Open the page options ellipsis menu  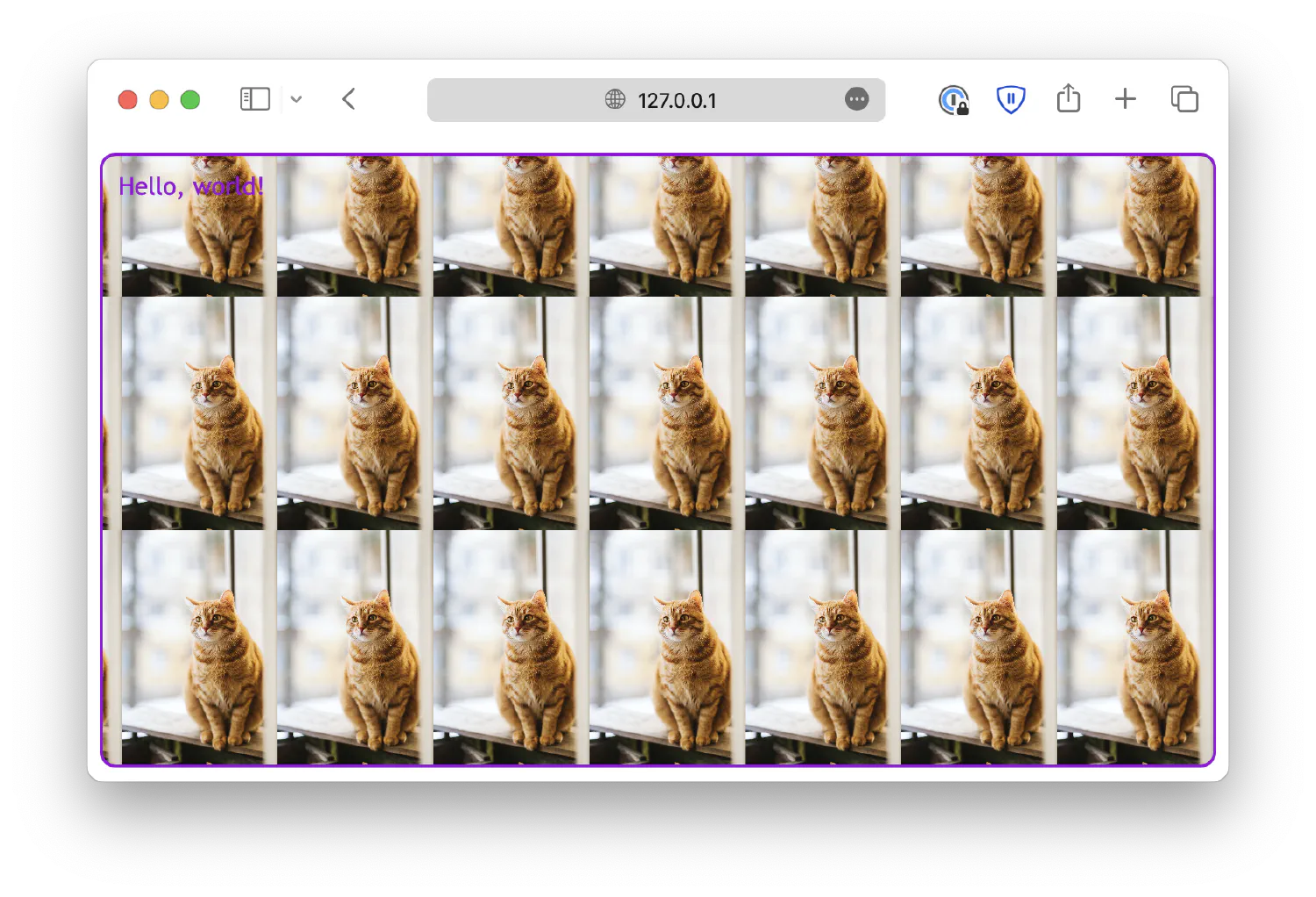point(857,99)
